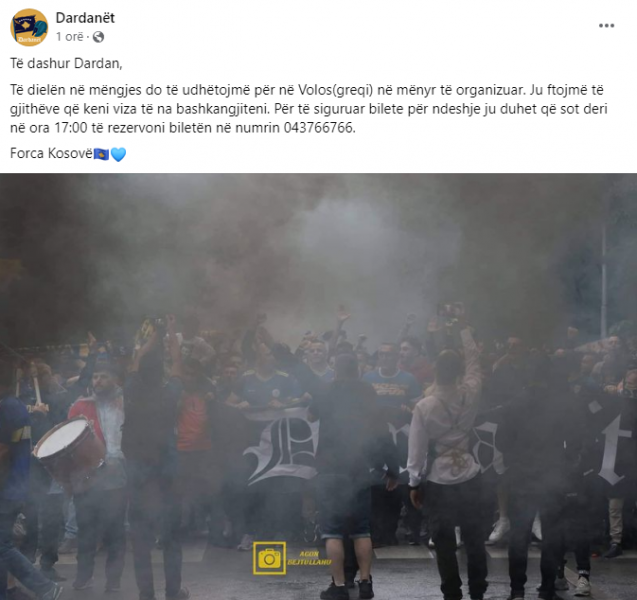This screenshot has width=637, height=600.
Task: Open the Dardanët page name link
Action: tap(85, 18)
